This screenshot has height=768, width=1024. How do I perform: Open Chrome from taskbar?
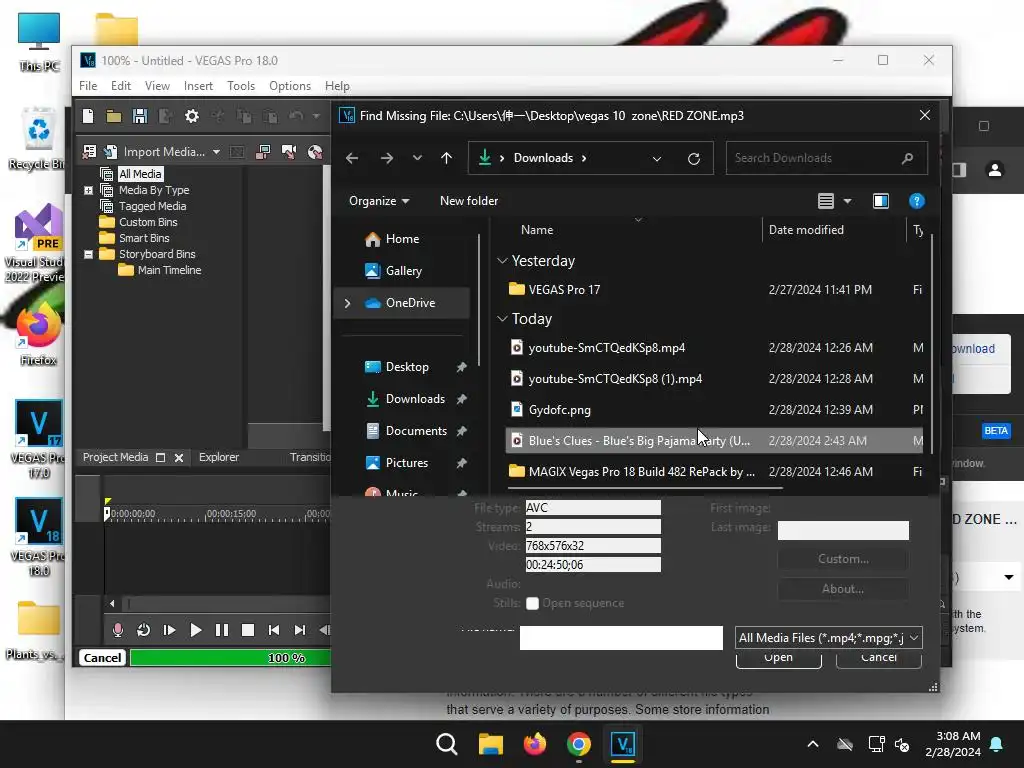tap(579, 744)
